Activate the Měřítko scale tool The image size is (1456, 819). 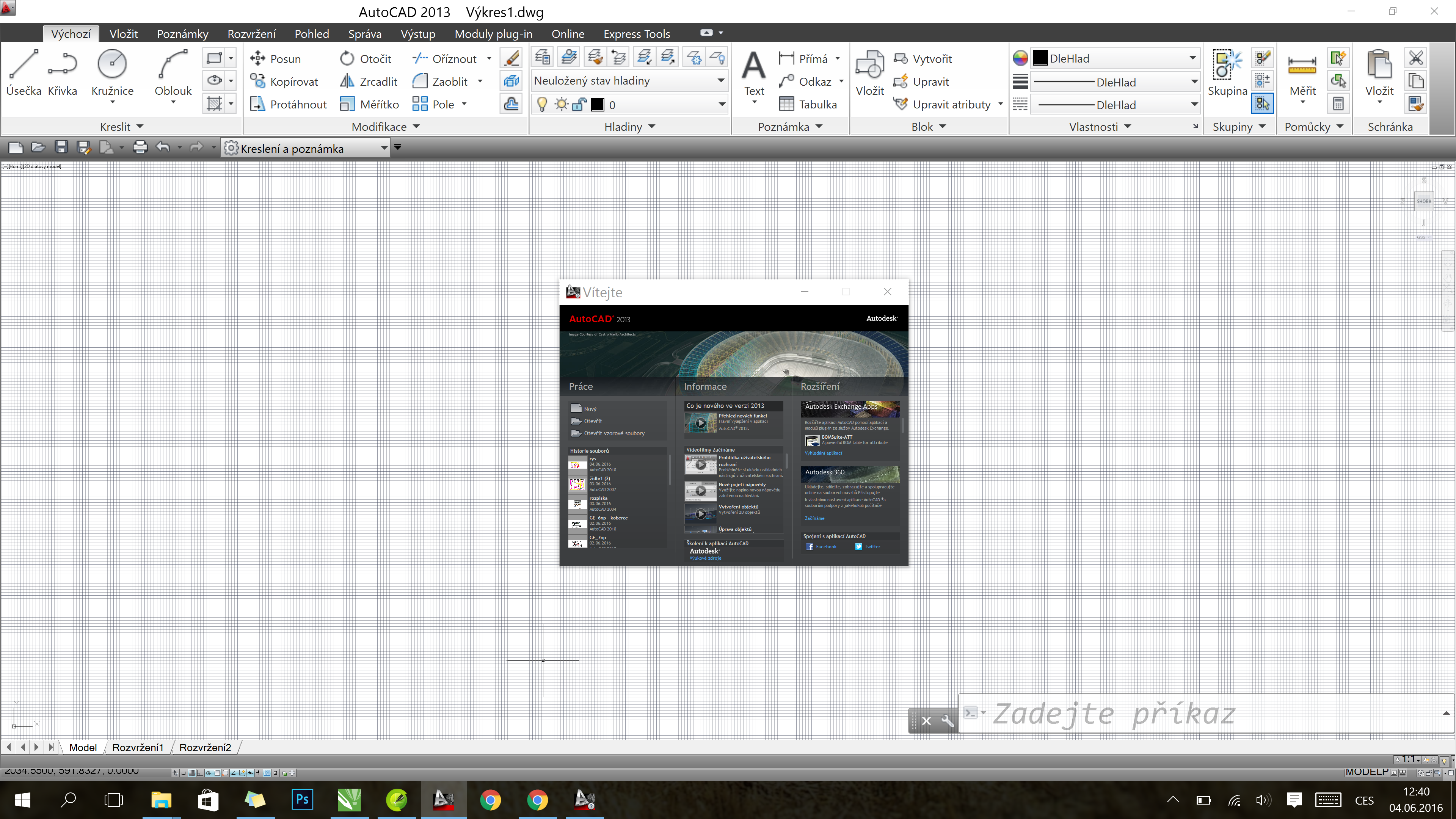(369, 104)
